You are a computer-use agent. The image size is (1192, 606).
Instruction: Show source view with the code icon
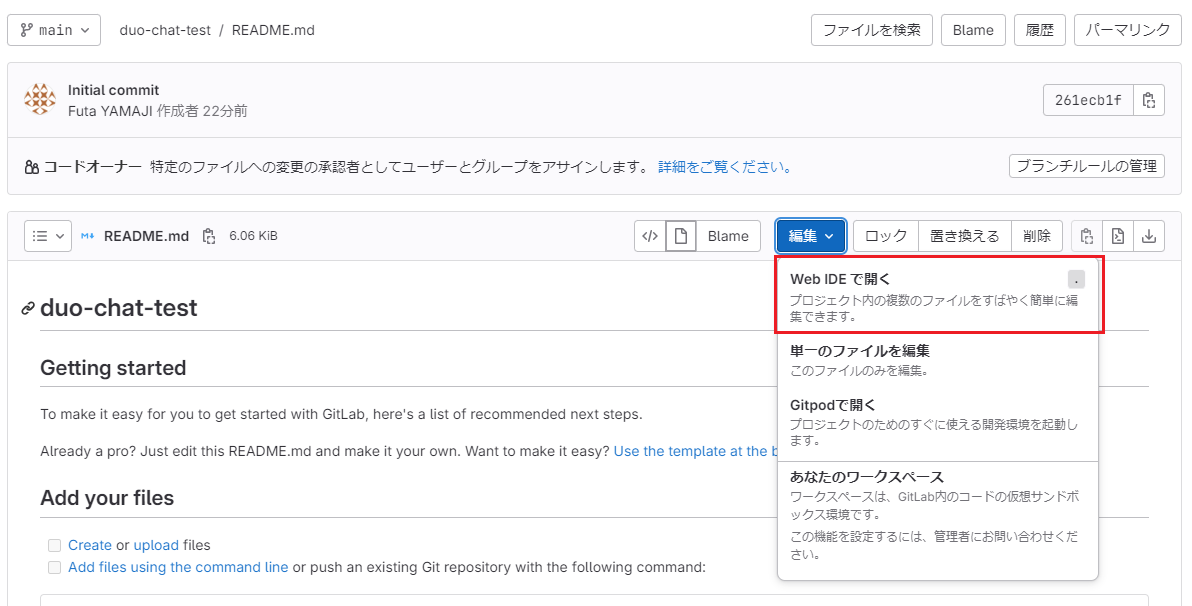[650, 236]
